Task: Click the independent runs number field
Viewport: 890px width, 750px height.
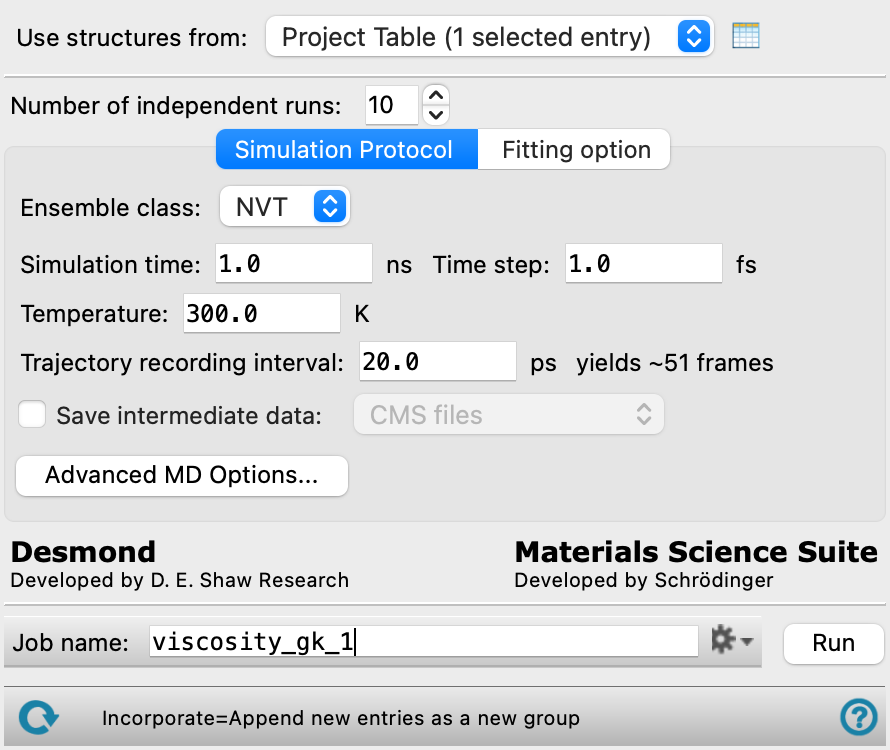Action: click(392, 105)
